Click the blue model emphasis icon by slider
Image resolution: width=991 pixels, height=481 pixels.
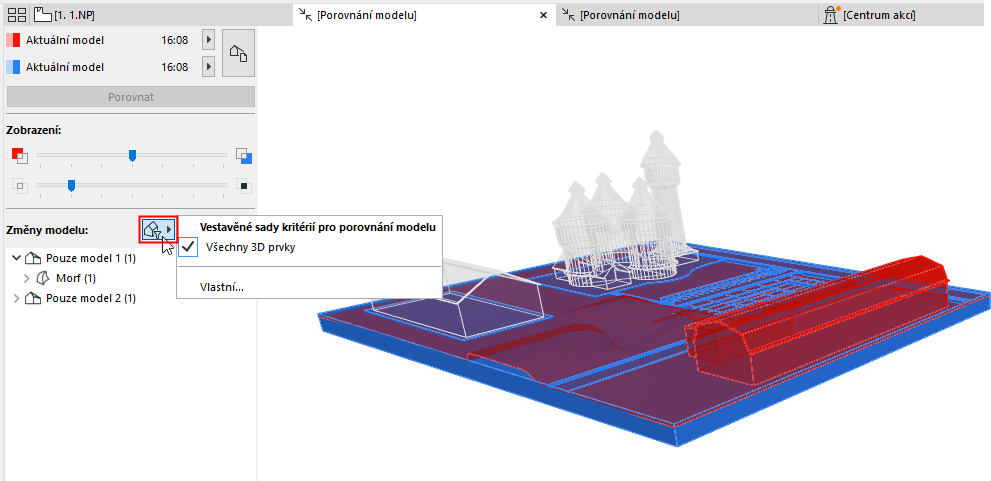(244, 155)
